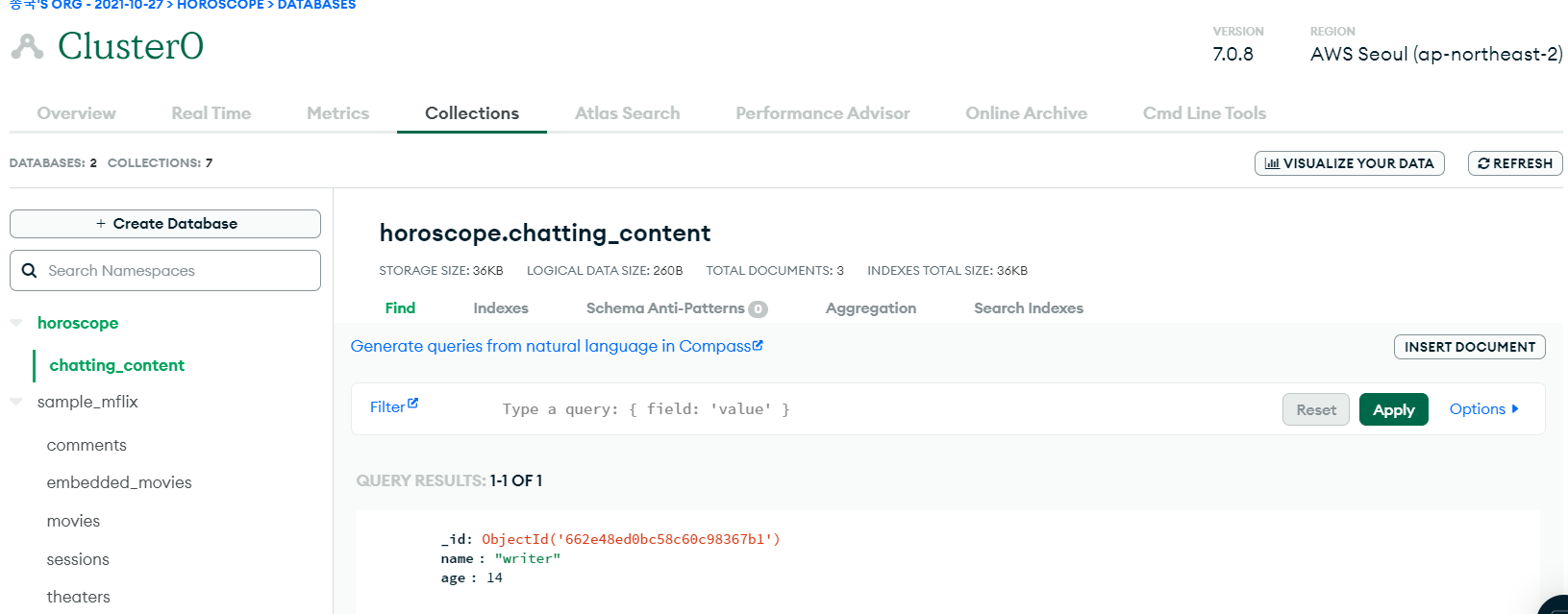Switch to the Real Time tab

point(211,113)
